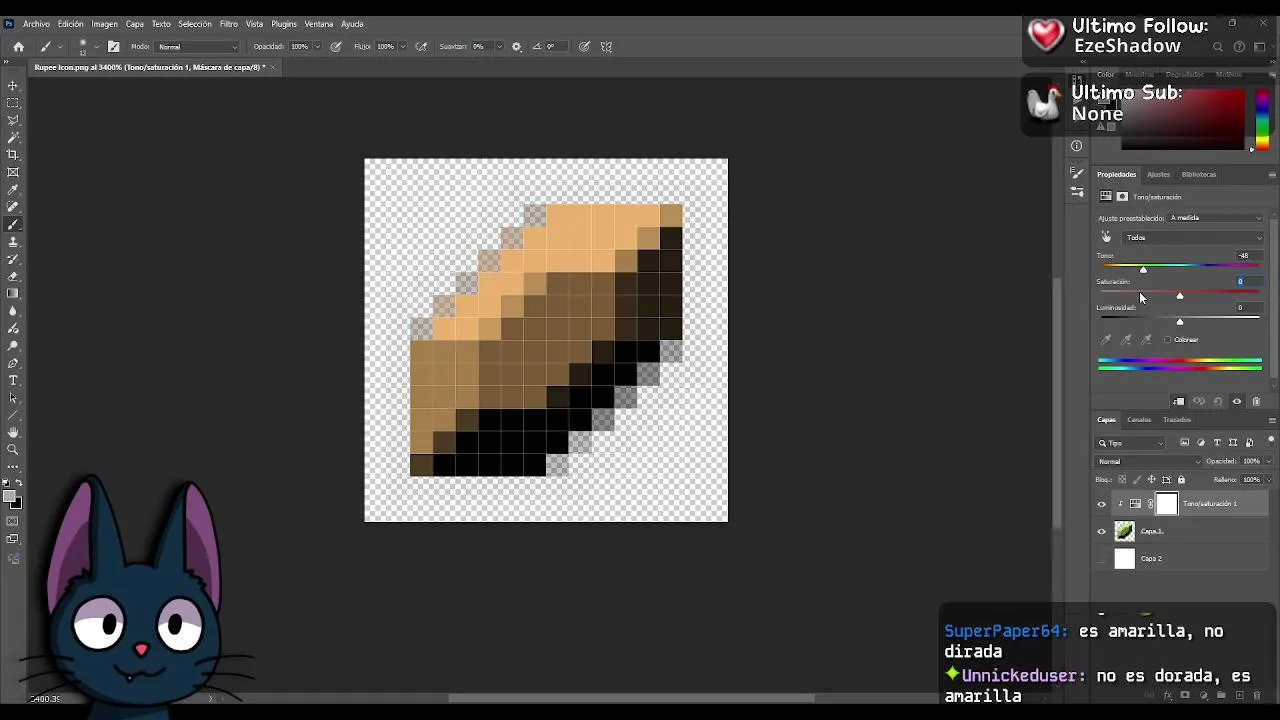The image size is (1280, 720).
Task: Select the Crop tool
Action: [x=13, y=155]
